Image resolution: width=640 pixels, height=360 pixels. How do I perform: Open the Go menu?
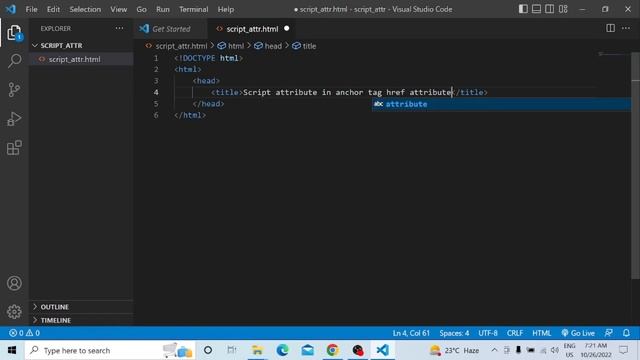pyautogui.click(x=141, y=9)
